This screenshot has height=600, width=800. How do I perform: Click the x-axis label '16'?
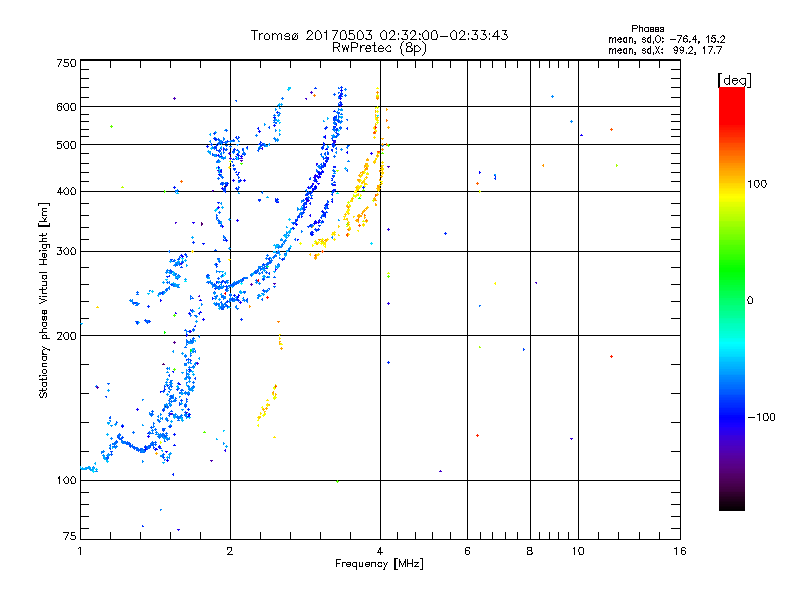pos(680,551)
